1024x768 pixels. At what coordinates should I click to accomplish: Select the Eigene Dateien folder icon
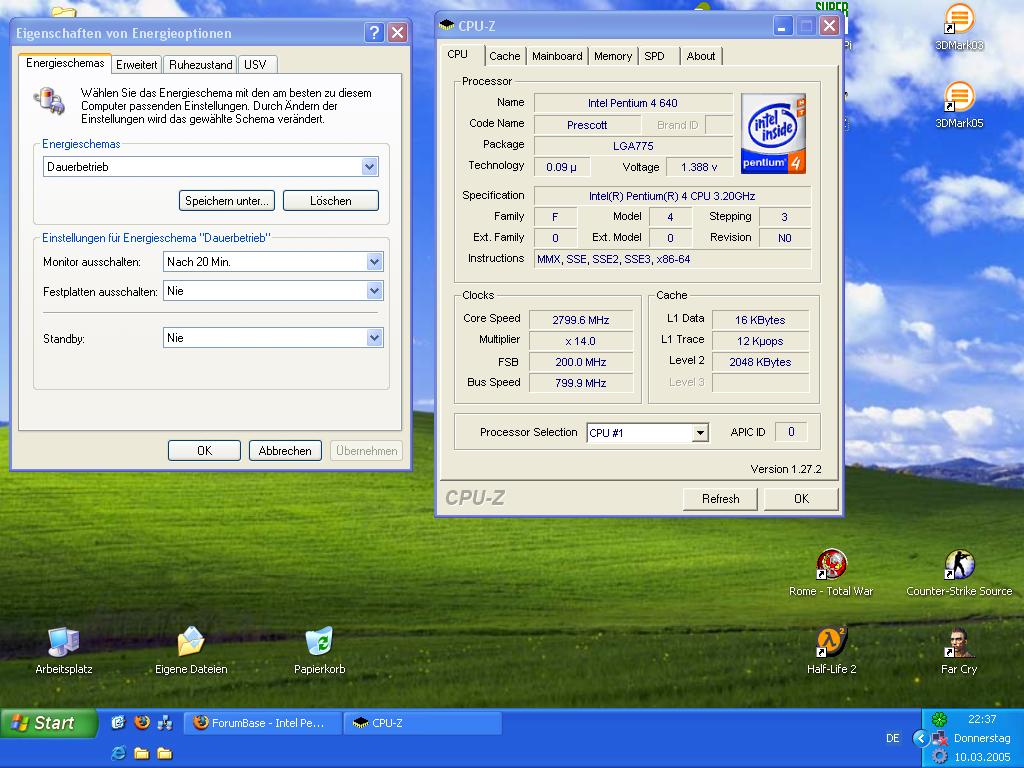[191, 650]
